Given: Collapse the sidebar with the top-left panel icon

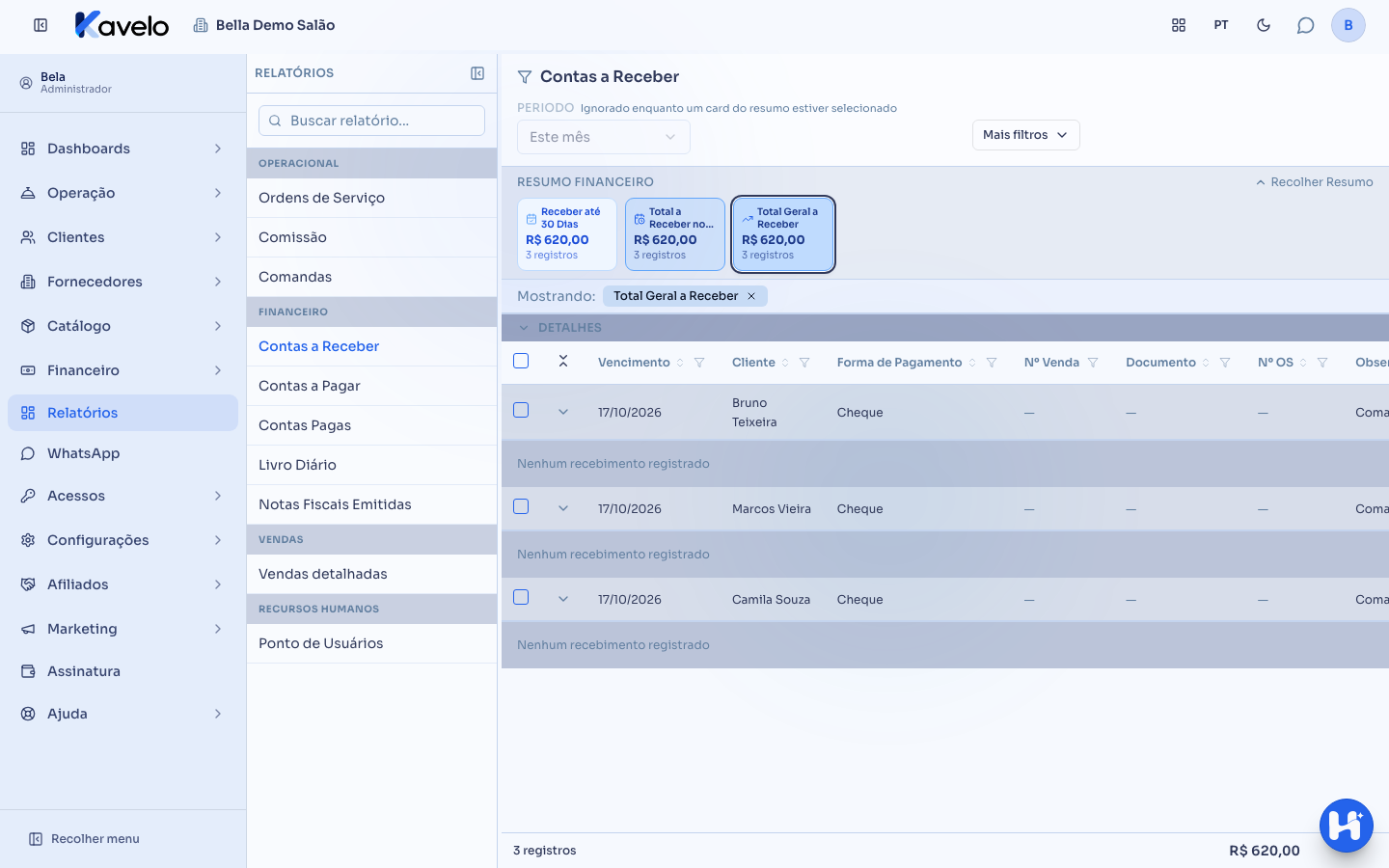Looking at the screenshot, I should 41,25.
